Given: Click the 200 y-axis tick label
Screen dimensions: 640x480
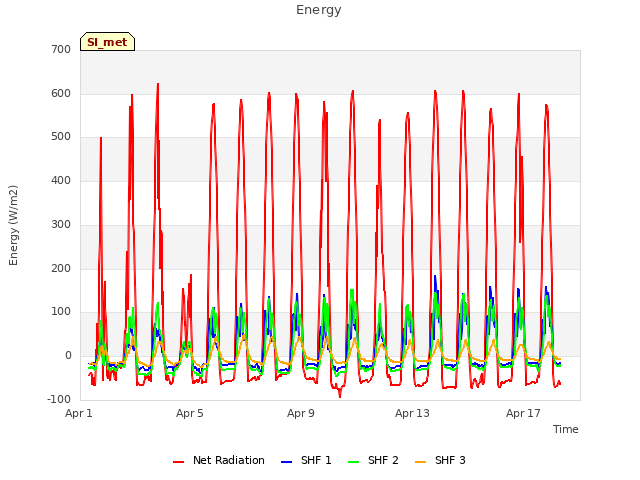Looking at the screenshot, I should [x=61, y=269].
